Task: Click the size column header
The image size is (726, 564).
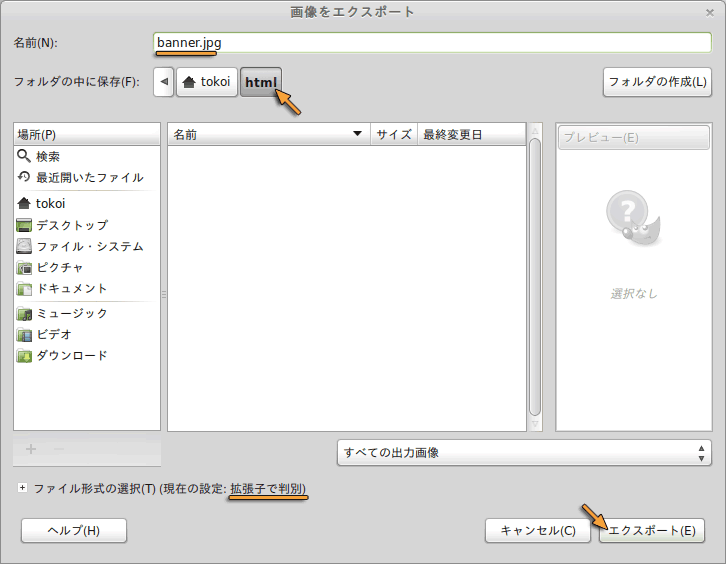Action: (x=393, y=134)
